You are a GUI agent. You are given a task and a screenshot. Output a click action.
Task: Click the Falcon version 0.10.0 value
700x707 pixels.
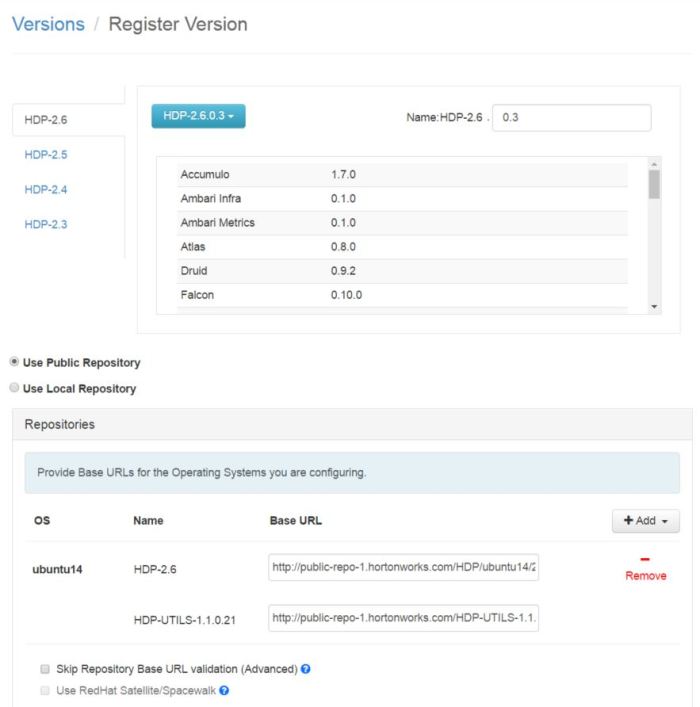346,295
